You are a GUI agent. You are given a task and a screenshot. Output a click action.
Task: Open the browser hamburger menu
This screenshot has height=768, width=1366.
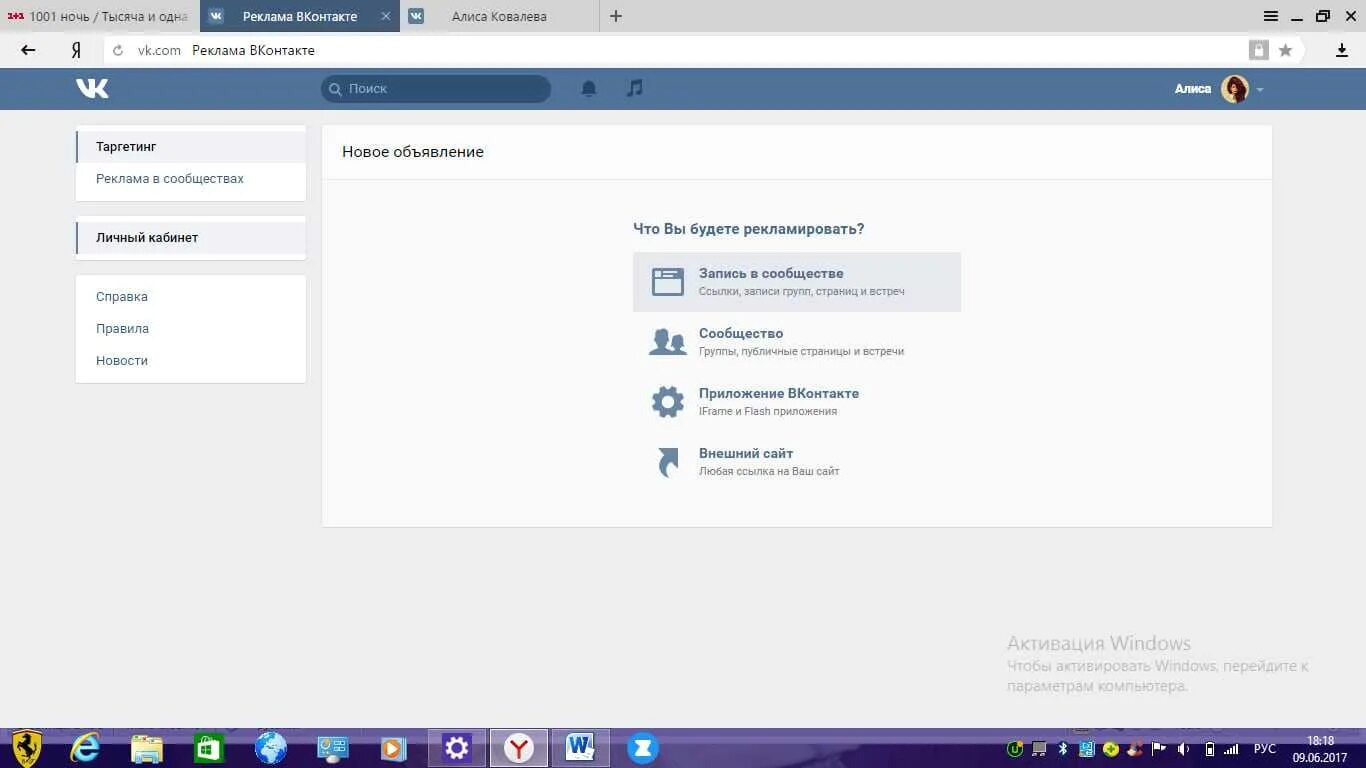click(1271, 16)
